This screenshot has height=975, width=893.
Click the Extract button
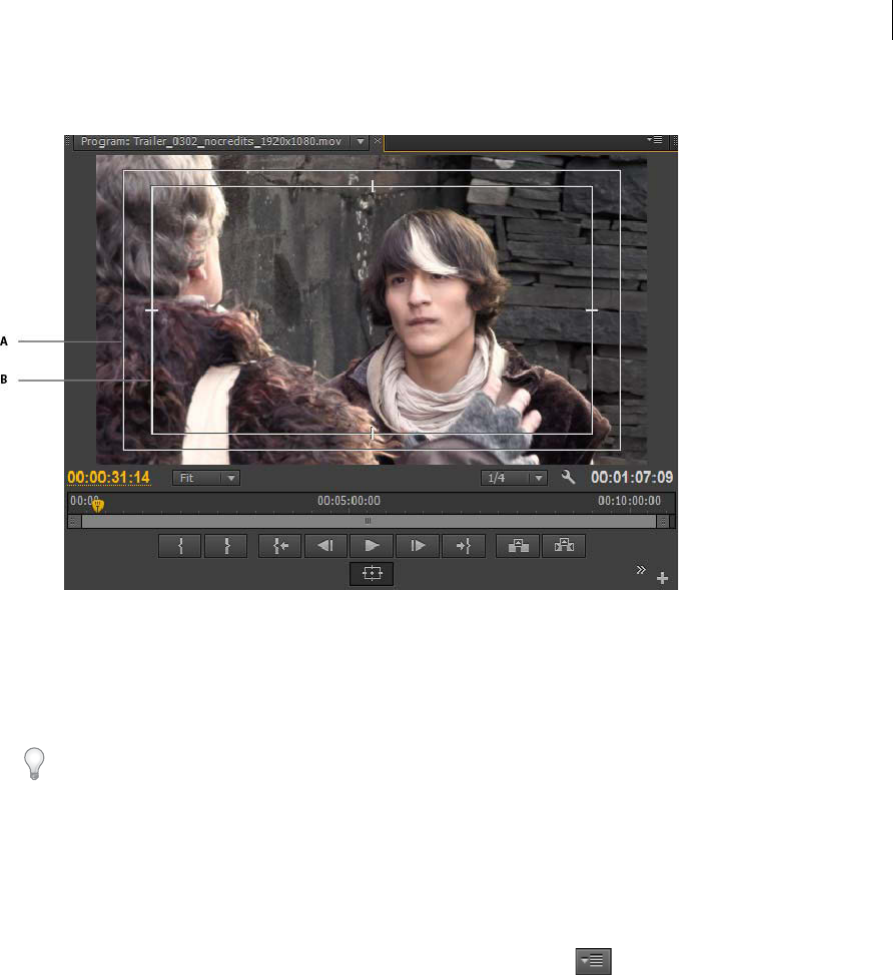[x=564, y=546]
